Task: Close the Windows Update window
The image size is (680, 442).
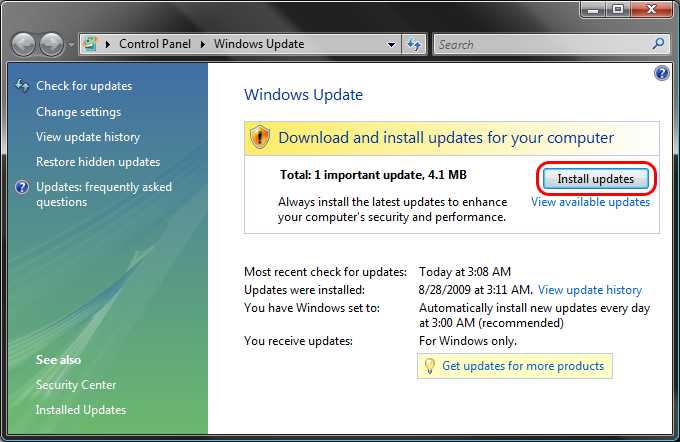Action: [651, 9]
